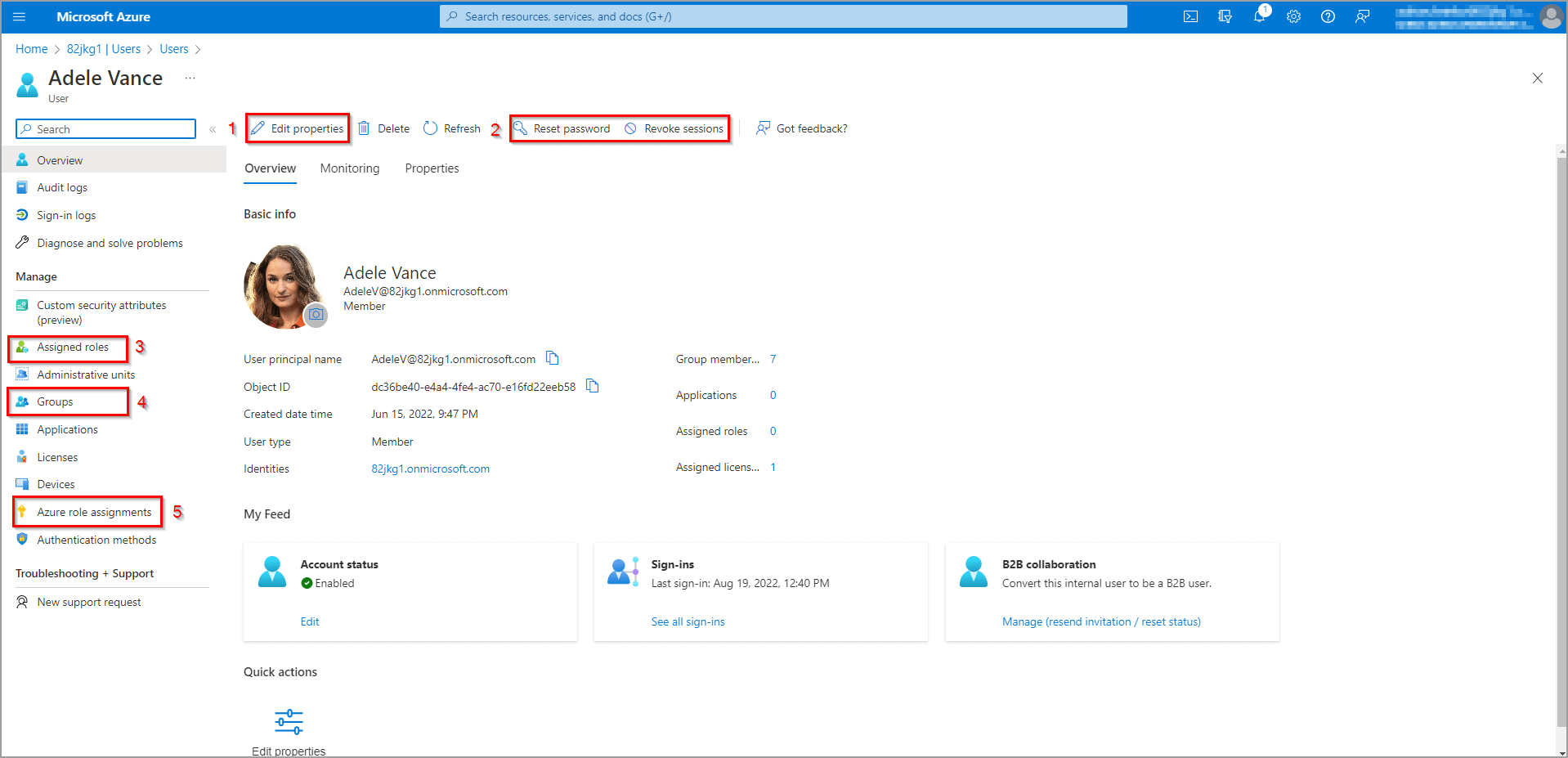Viewport: 1568px width, 758px height.
Task: Switch to the Monitoring tab
Action: (350, 168)
